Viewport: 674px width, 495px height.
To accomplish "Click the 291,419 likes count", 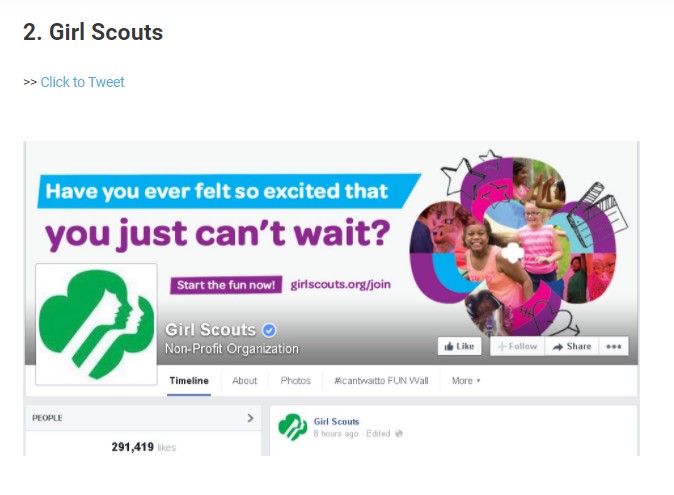I will click(x=144, y=447).
